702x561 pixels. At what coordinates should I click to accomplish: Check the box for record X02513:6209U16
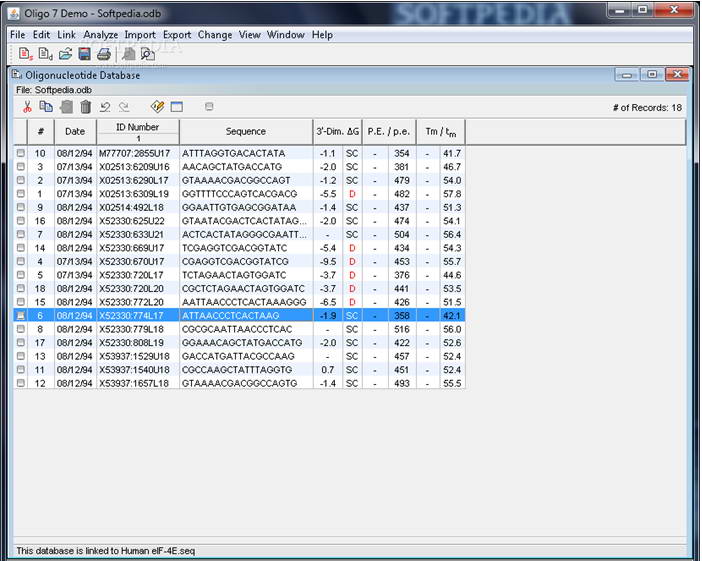click(21, 167)
